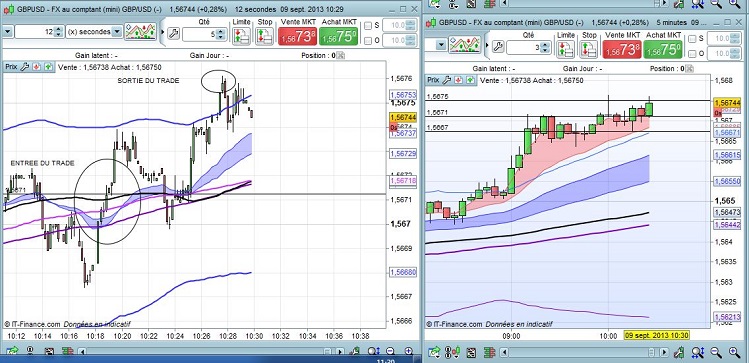749x363 pixels.
Task: Click Limite order icon in right window
Action: 566,49
